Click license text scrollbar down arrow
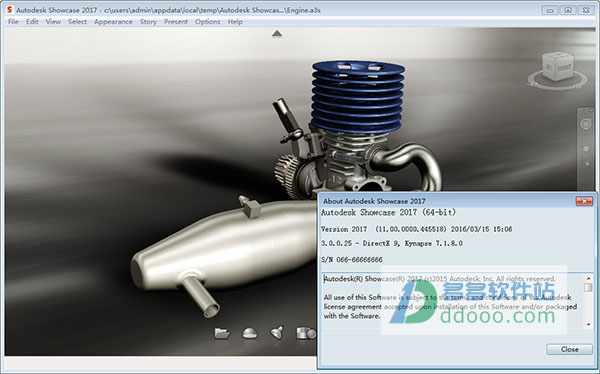This screenshot has height=374, width=600. point(588,324)
